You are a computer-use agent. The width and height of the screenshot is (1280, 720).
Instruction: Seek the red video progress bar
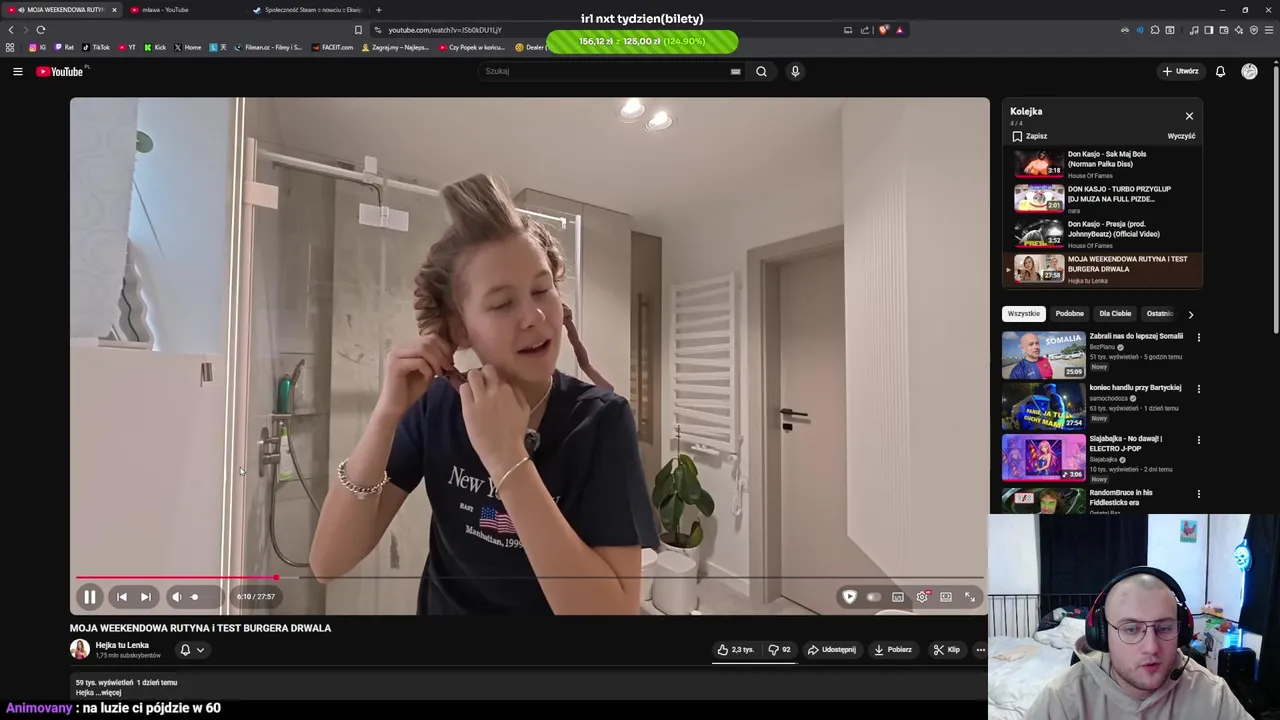click(x=530, y=577)
